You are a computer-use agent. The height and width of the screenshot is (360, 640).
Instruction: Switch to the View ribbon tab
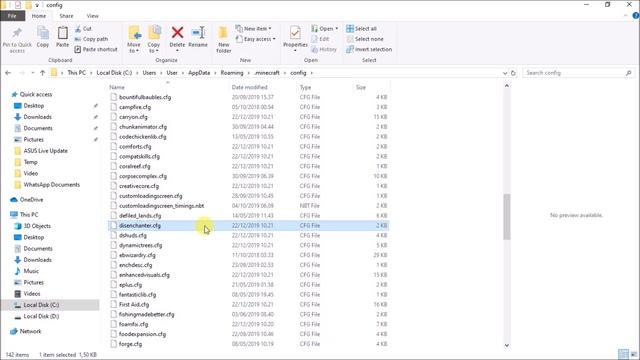93,16
